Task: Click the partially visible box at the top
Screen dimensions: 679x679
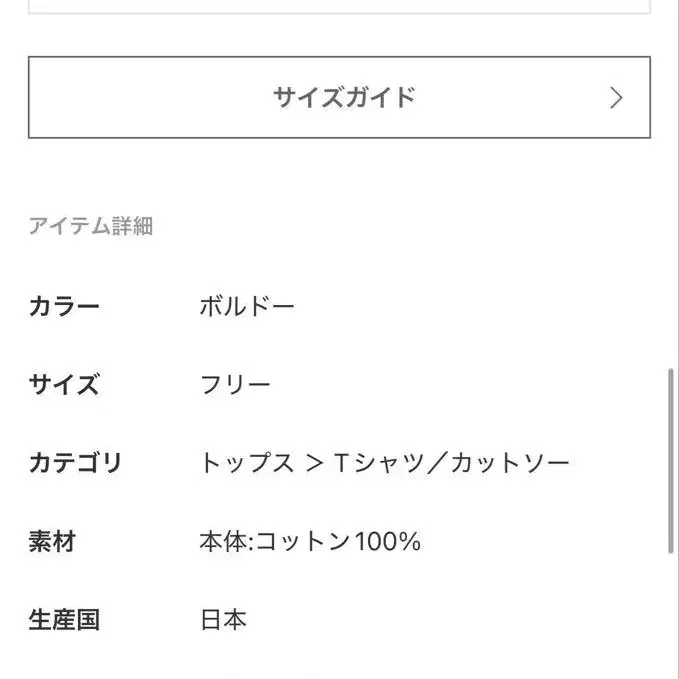Action: point(339,6)
